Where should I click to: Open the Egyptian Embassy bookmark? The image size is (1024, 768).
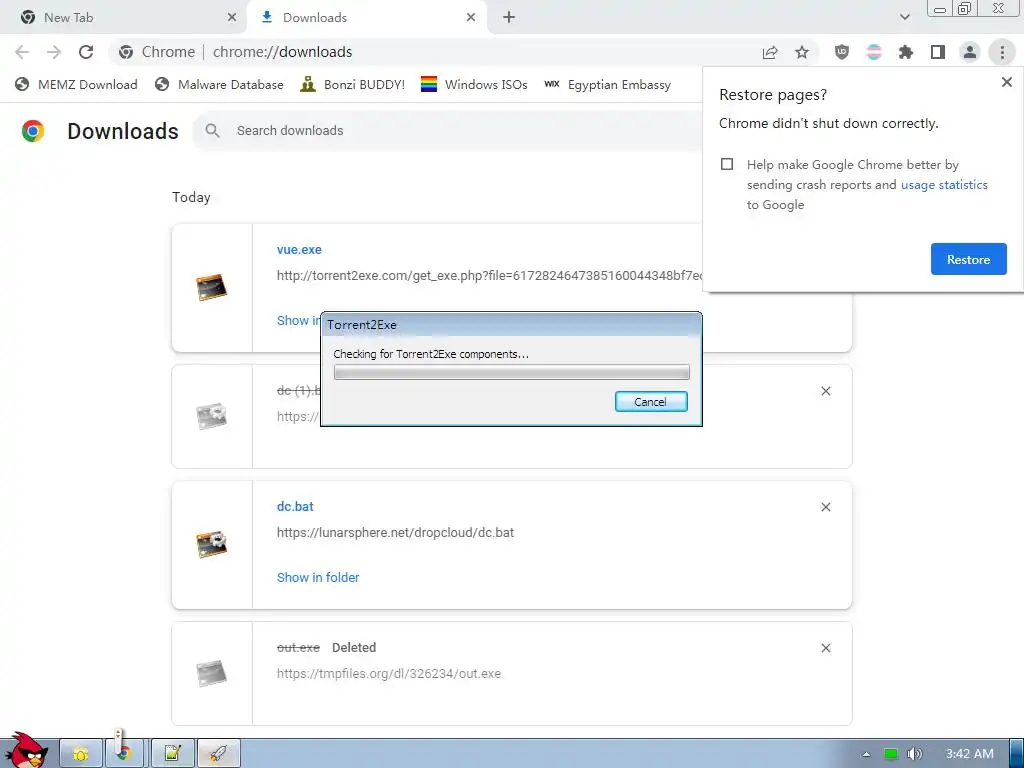click(607, 84)
